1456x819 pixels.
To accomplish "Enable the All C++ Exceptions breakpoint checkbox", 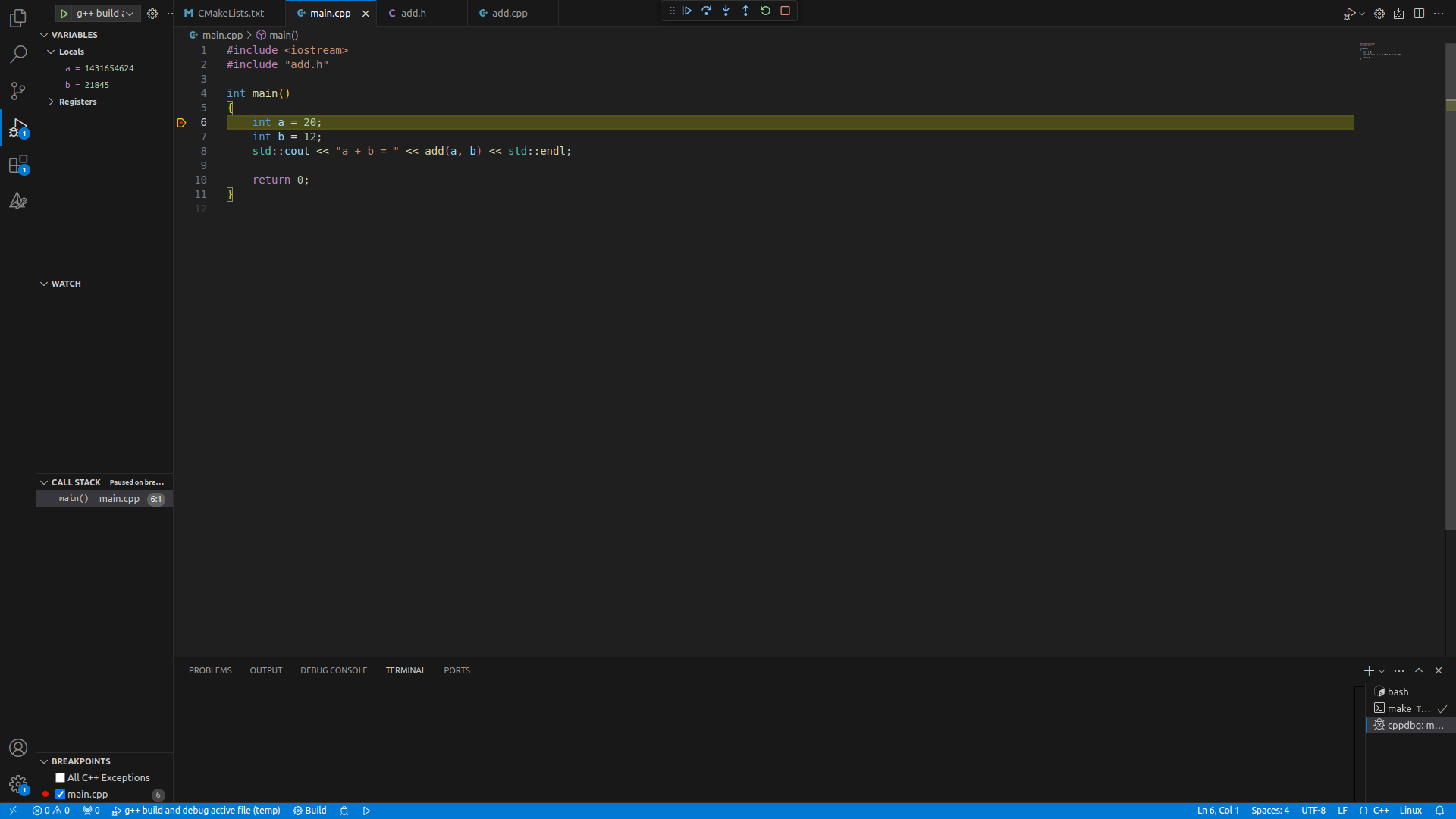I will (x=61, y=778).
